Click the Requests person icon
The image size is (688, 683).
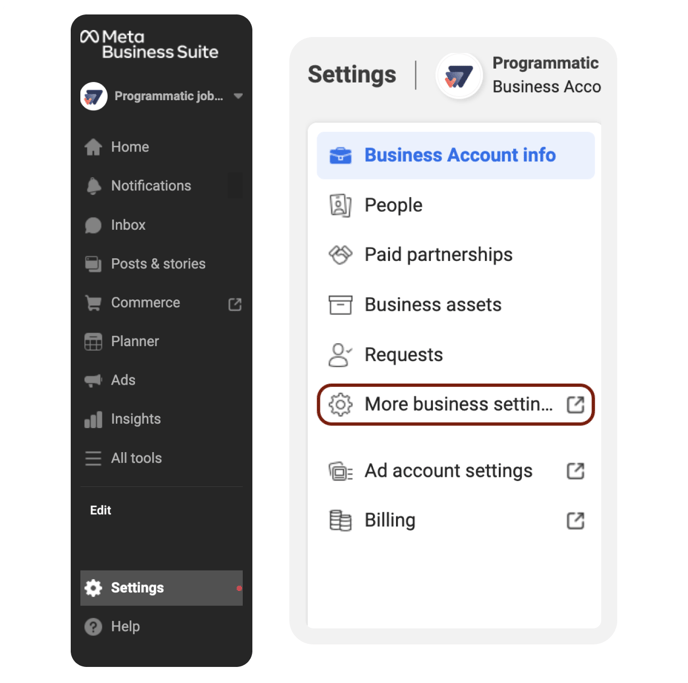(340, 355)
